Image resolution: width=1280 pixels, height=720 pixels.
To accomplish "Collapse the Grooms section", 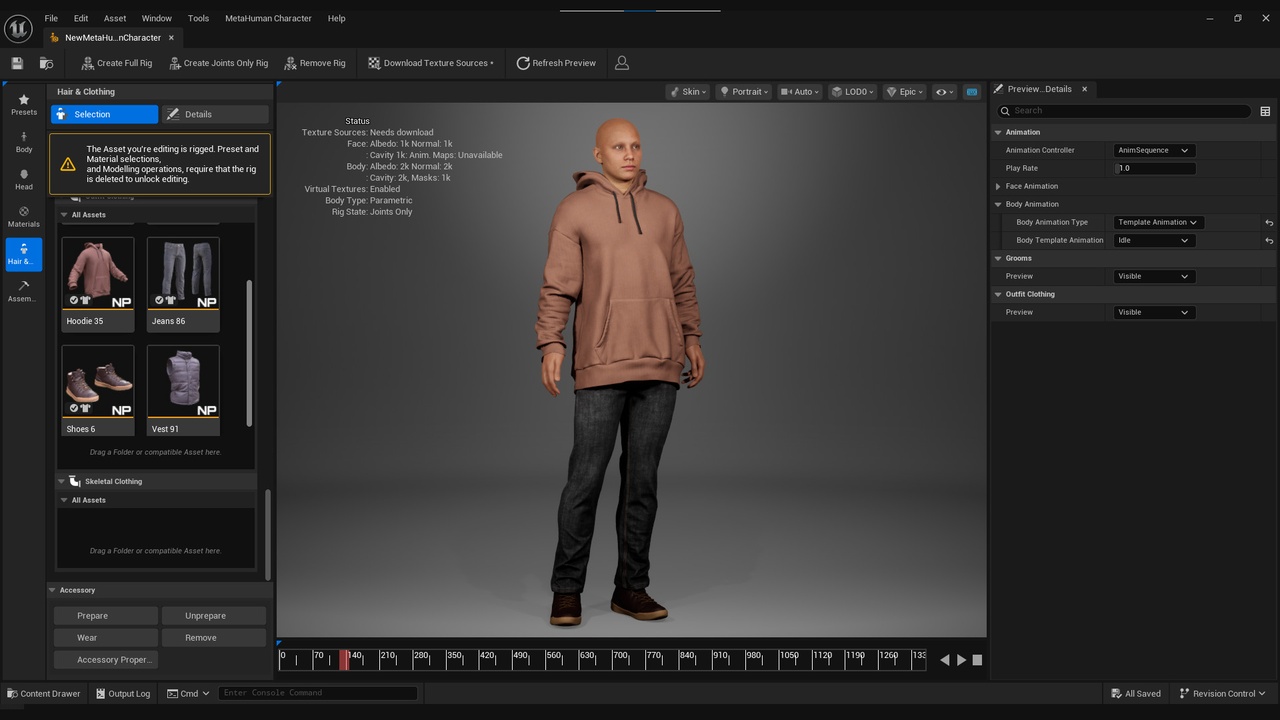I will 998,258.
